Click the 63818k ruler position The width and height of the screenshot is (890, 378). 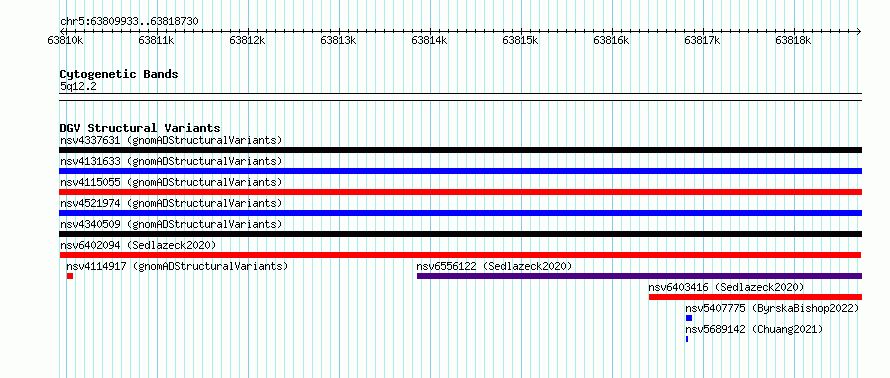(794, 40)
